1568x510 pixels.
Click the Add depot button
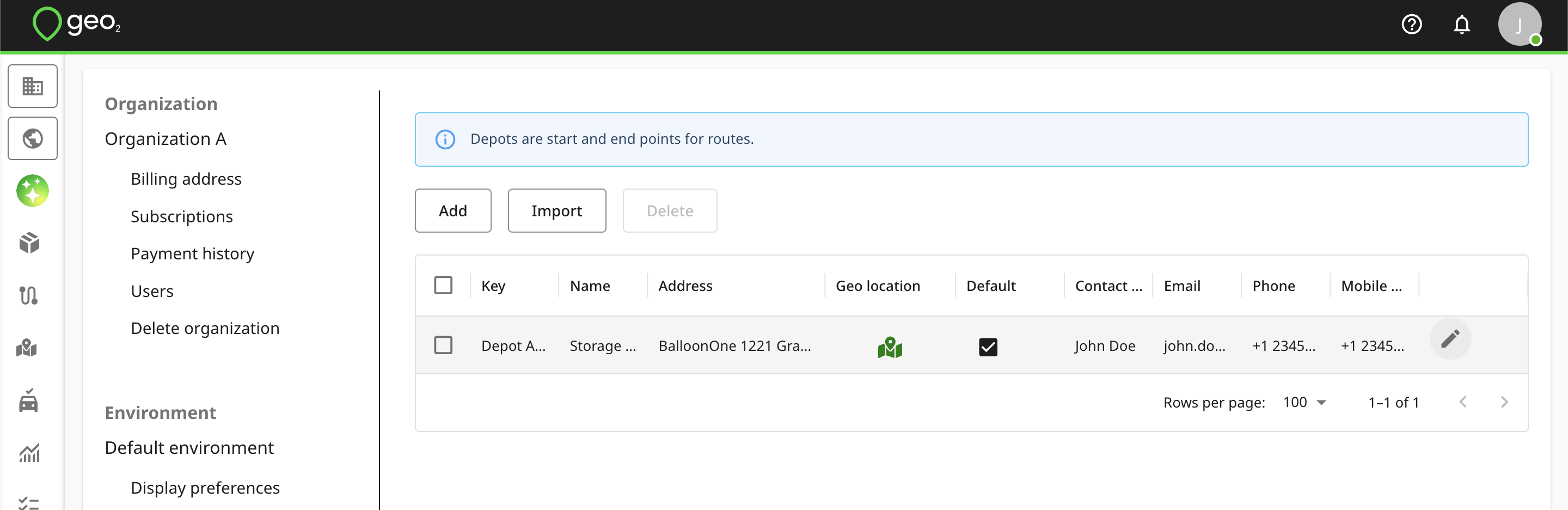(453, 211)
